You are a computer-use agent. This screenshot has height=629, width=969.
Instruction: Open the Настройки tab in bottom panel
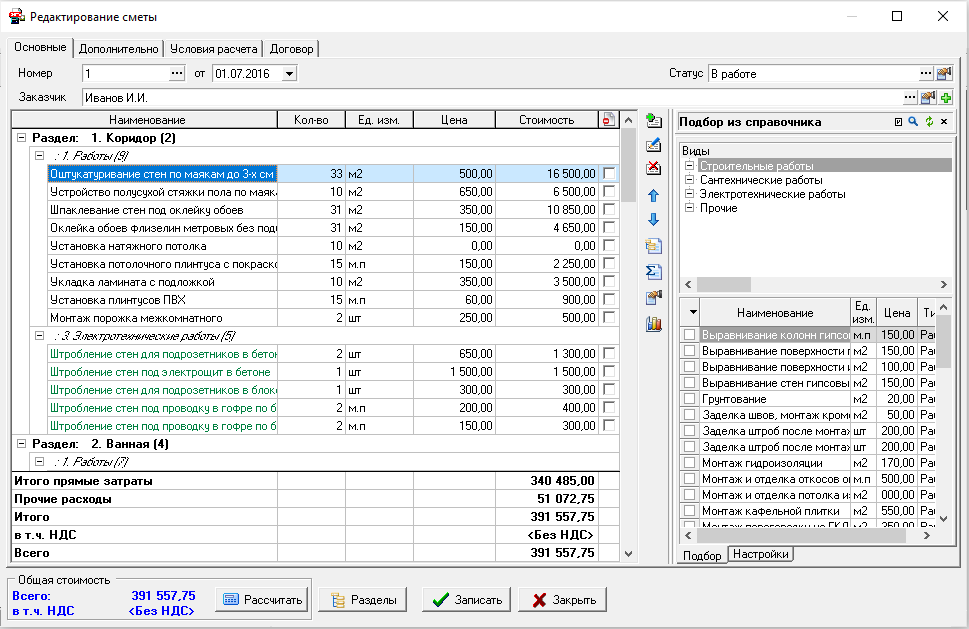click(x=760, y=554)
